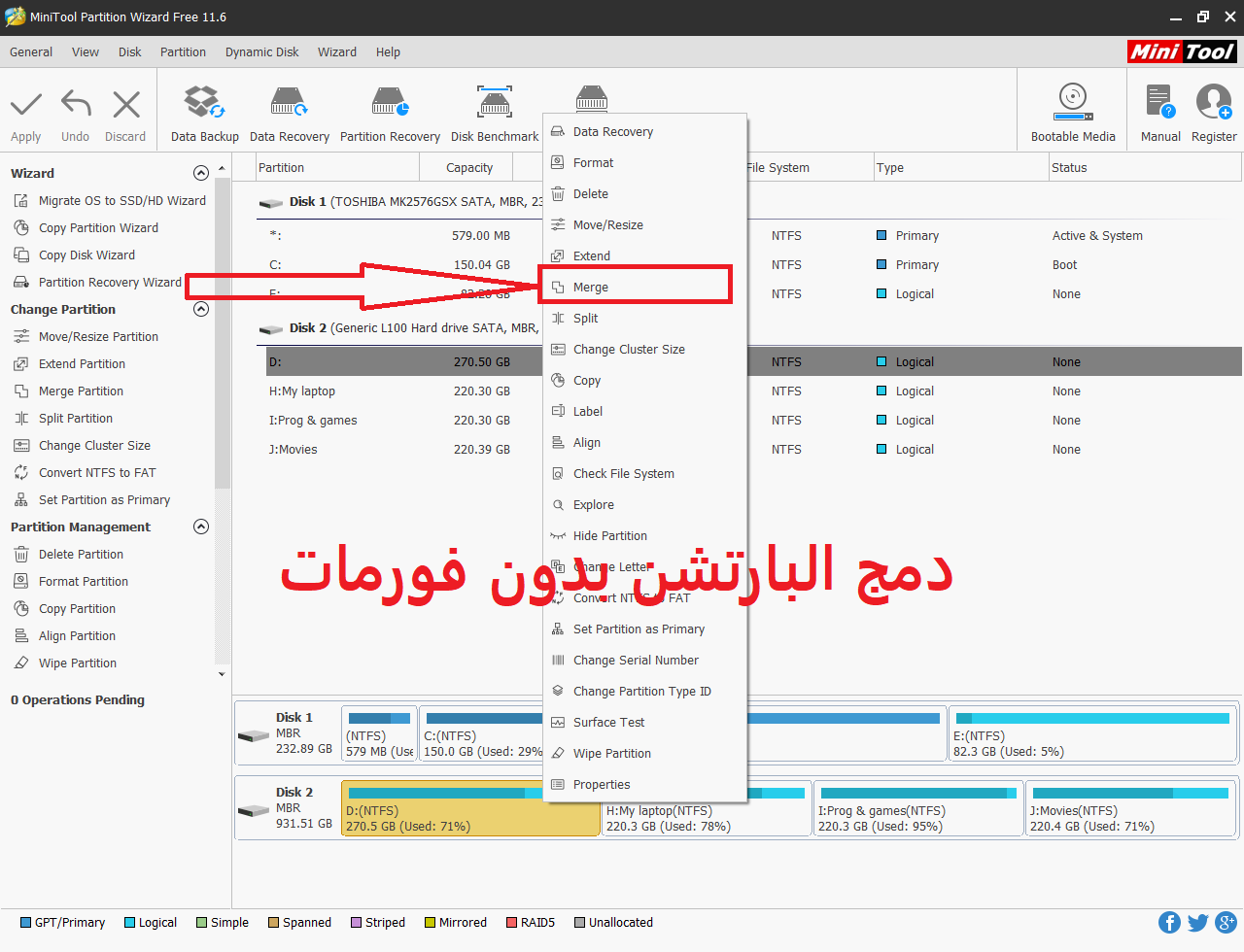Select J:Movies(NTFS) block in disk map
The height and width of the screenshot is (952, 1244).
(1131, 808)
